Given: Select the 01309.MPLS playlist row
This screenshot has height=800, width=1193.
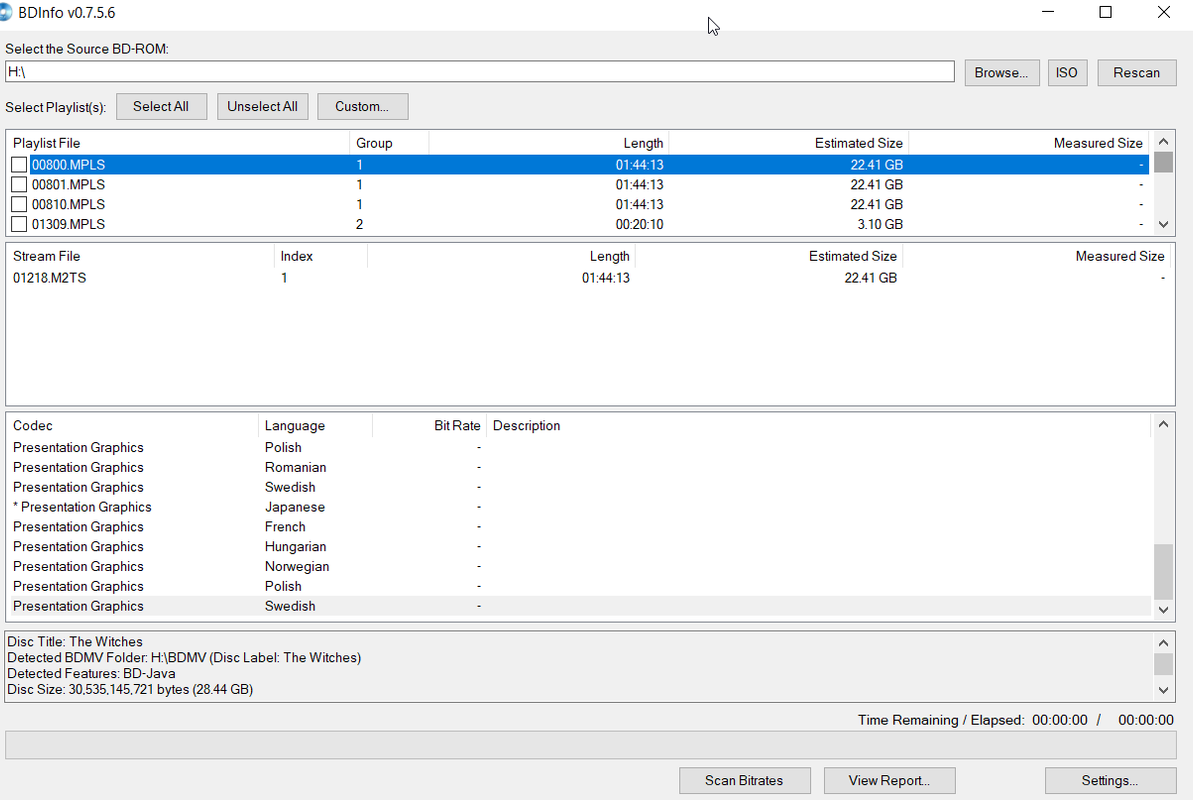Looking at the screenshot, I should point(578,224).
